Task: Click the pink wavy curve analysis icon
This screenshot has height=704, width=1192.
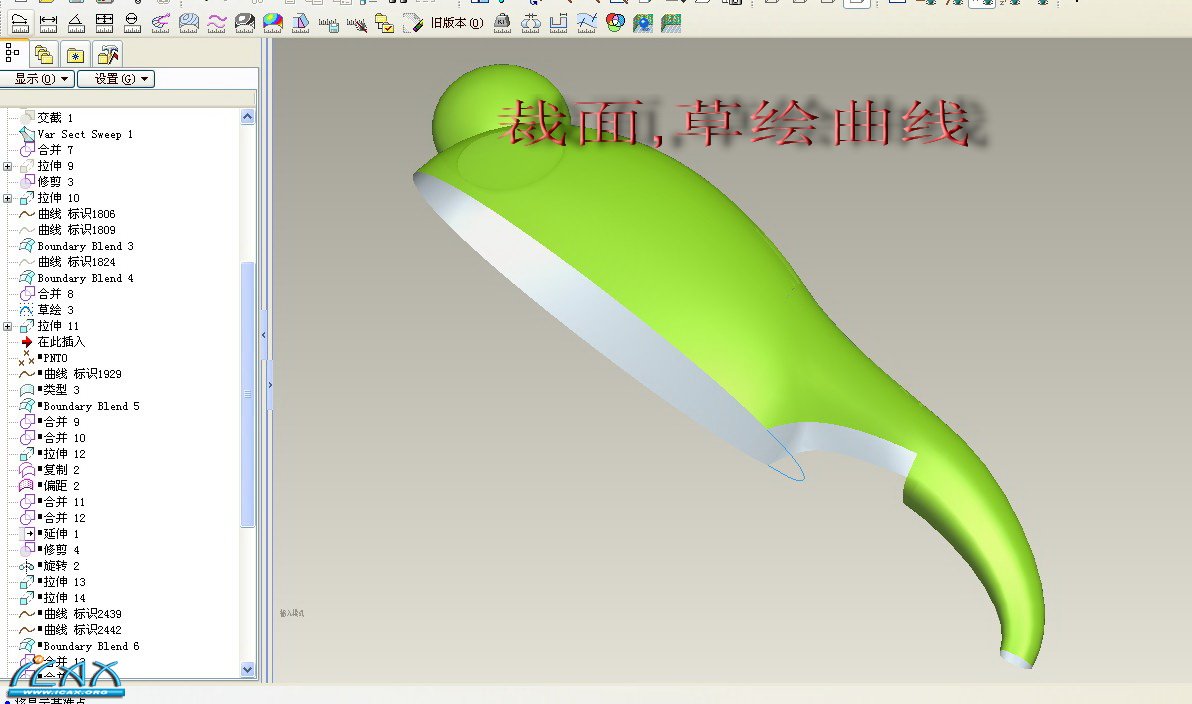Action: 216,22
